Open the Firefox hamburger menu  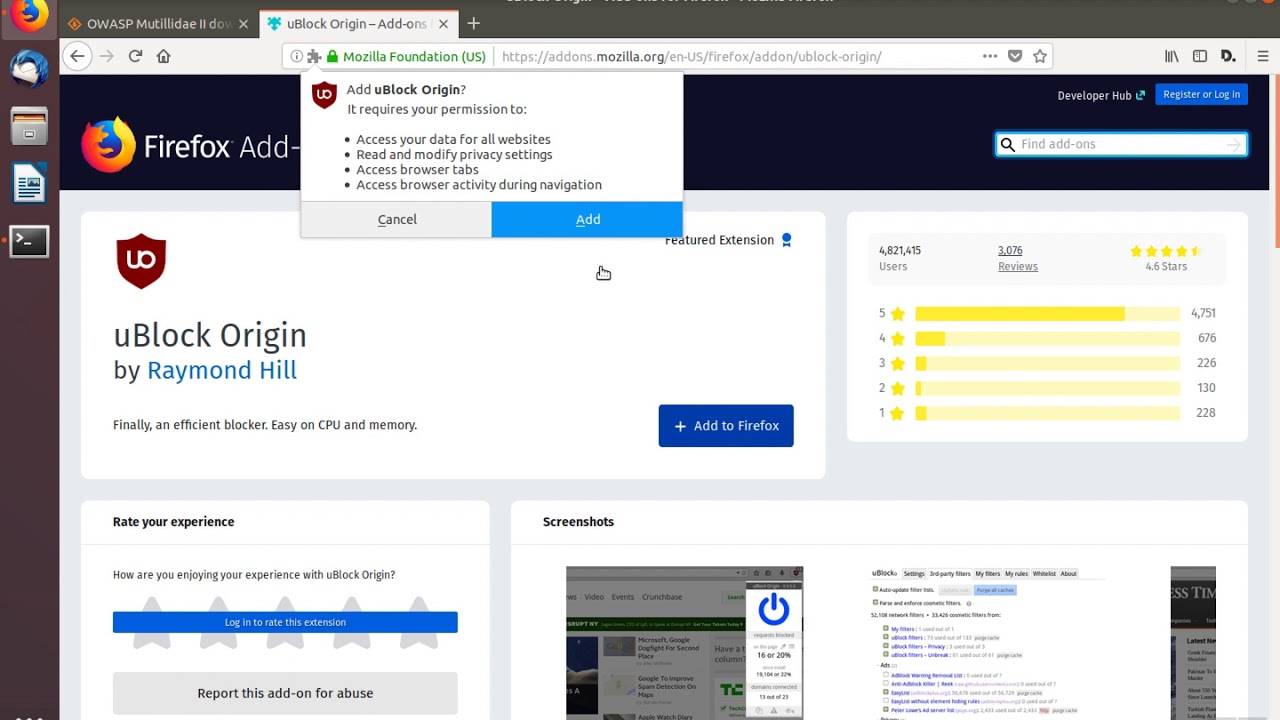(1262, 56)
